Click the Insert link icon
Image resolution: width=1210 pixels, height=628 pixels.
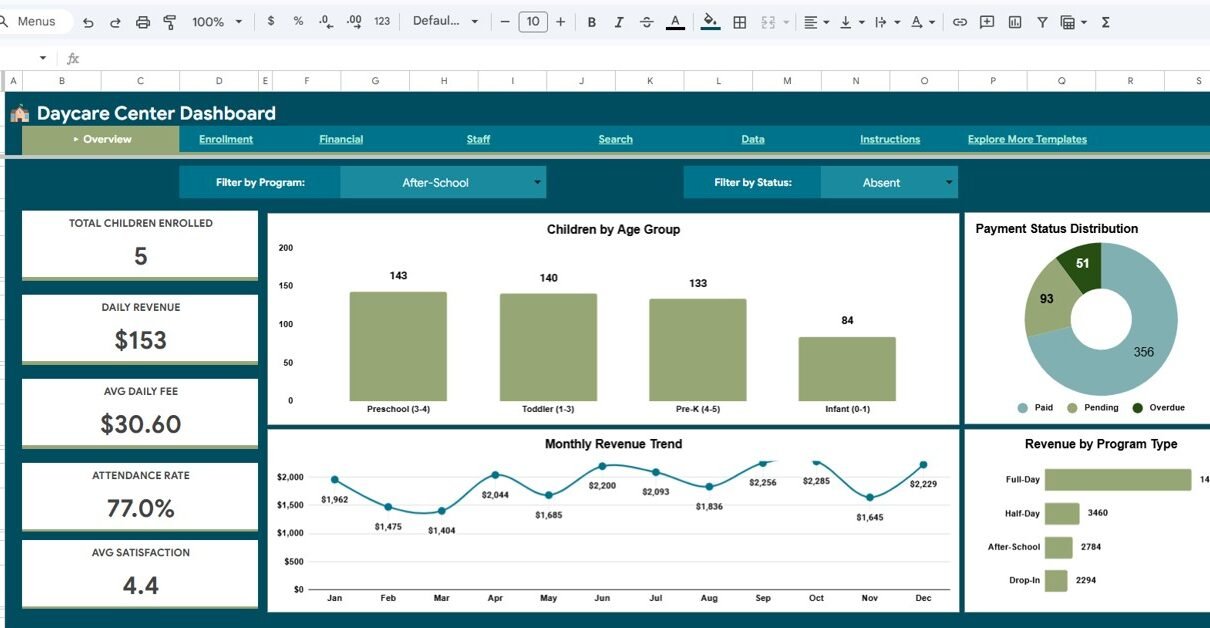click(x=960, y=22)
